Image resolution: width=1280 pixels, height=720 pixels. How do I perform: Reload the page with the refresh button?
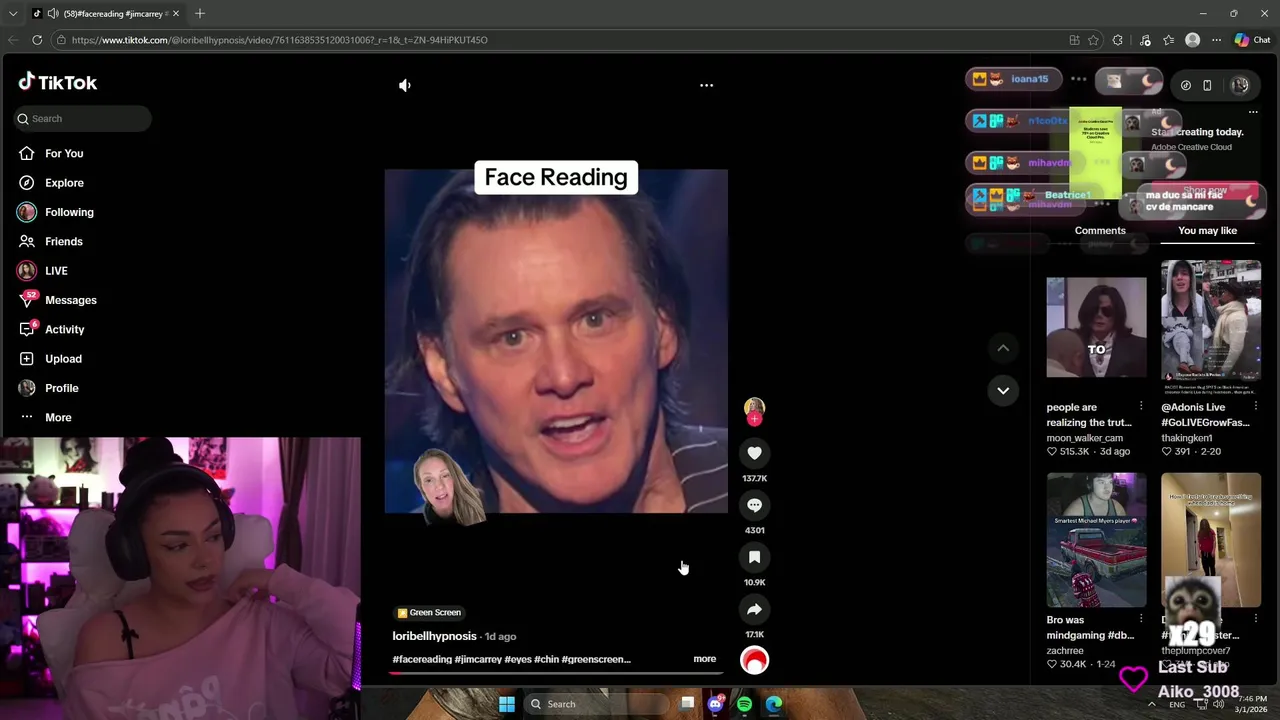tap(37, 40)
